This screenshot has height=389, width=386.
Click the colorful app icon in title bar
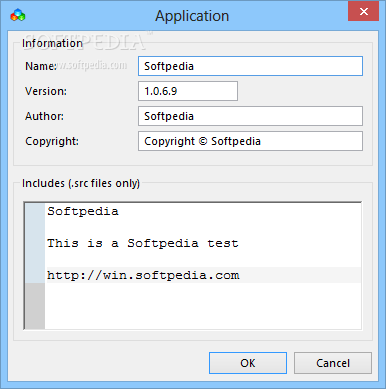click(x=18, y=15)
